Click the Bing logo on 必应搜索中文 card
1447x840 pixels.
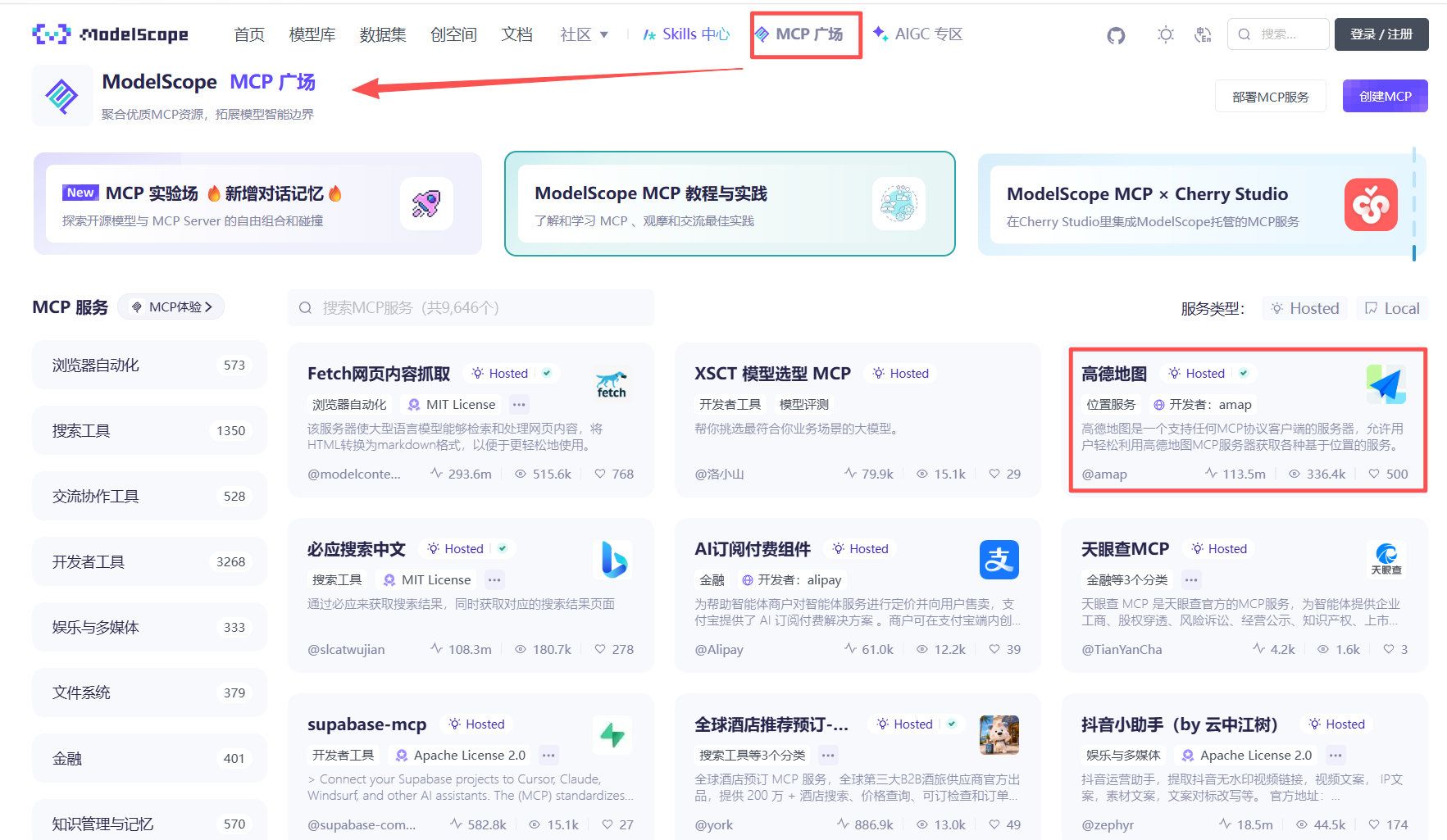click(613, 560)
